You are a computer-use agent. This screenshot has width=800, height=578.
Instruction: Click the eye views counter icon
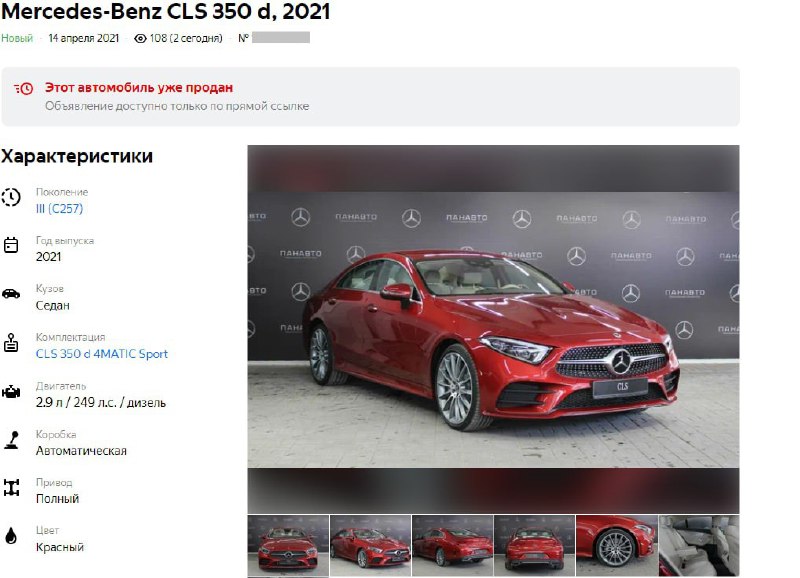[140, 38]
